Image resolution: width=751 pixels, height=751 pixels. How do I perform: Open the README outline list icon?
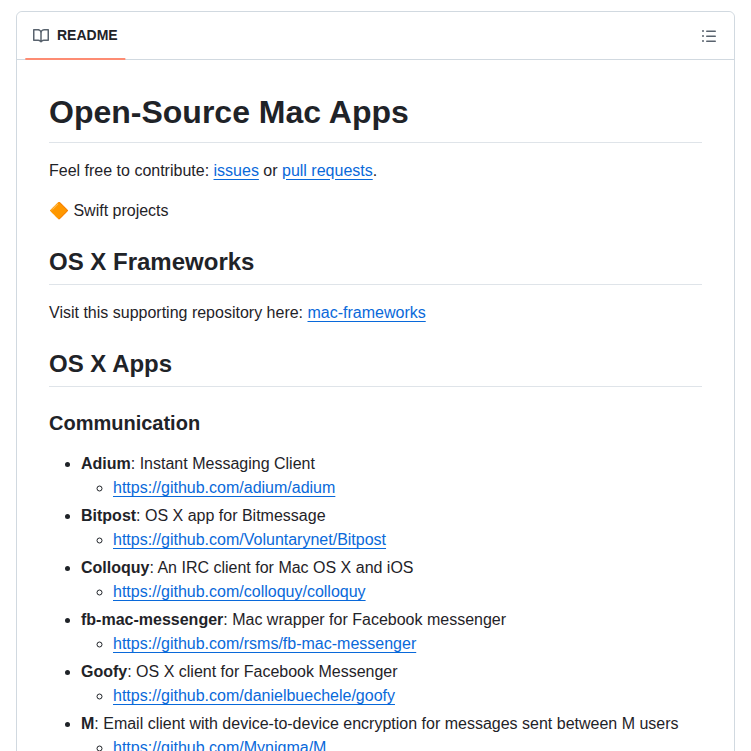708,36
